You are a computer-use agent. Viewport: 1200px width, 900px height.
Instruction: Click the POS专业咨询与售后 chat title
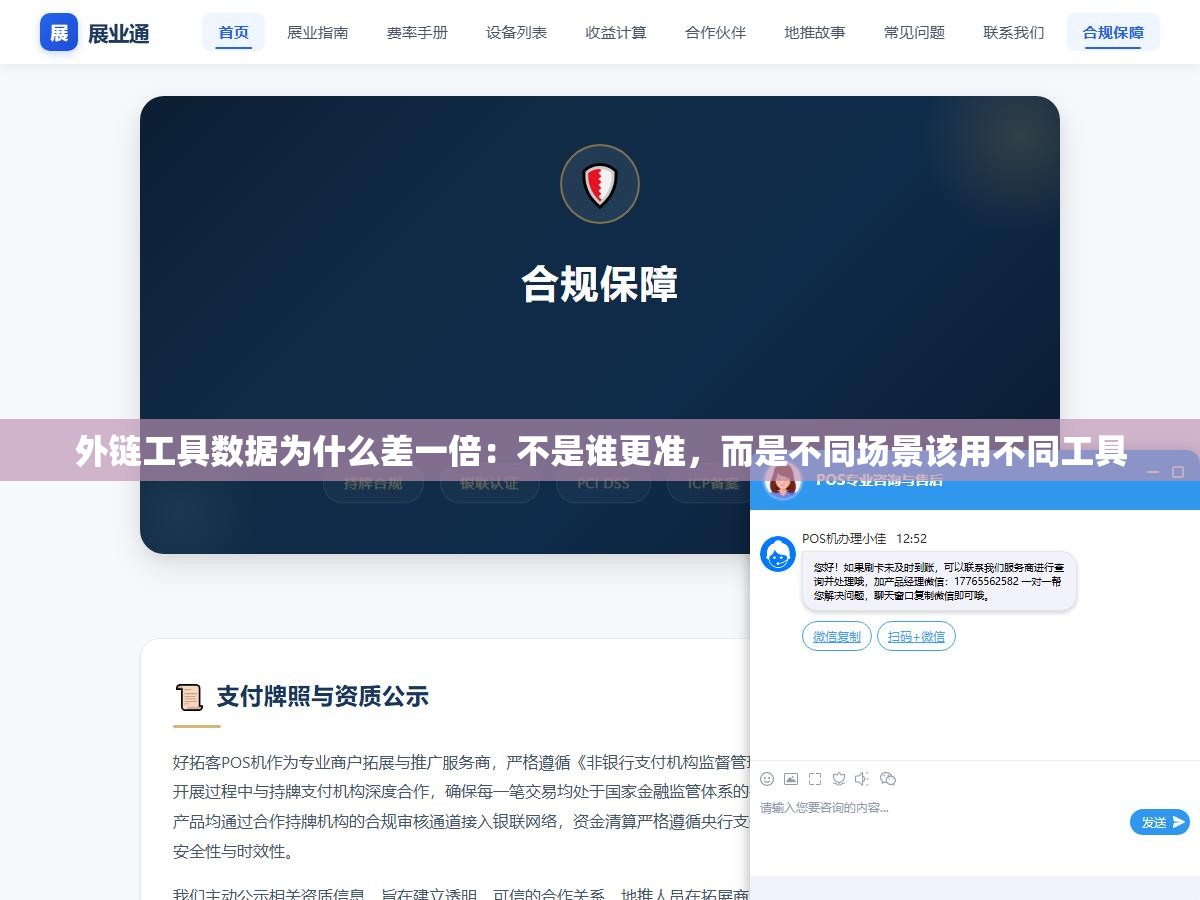click(879, 480)
